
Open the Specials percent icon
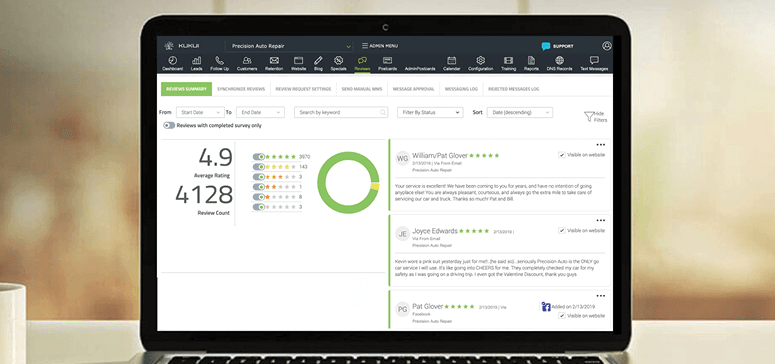[x=338, y=60]
